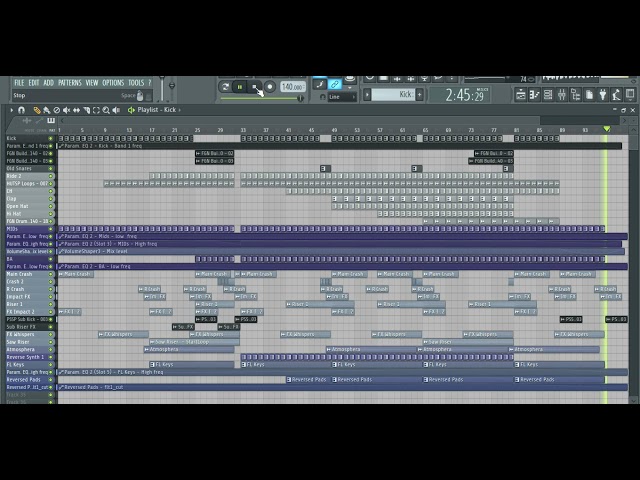Open the Mixer toolbar icon
640x480 pixels.
pyautogui.click(x=562, y=95)
